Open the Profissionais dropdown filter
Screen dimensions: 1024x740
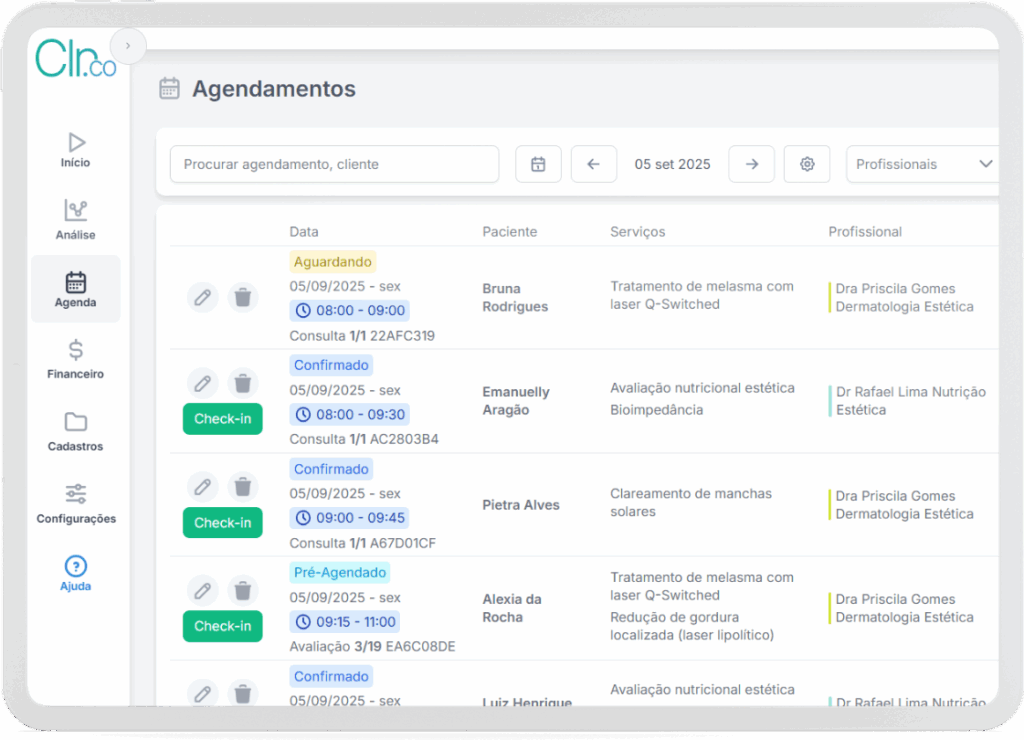pyautogui.click(x=923, y=164)
